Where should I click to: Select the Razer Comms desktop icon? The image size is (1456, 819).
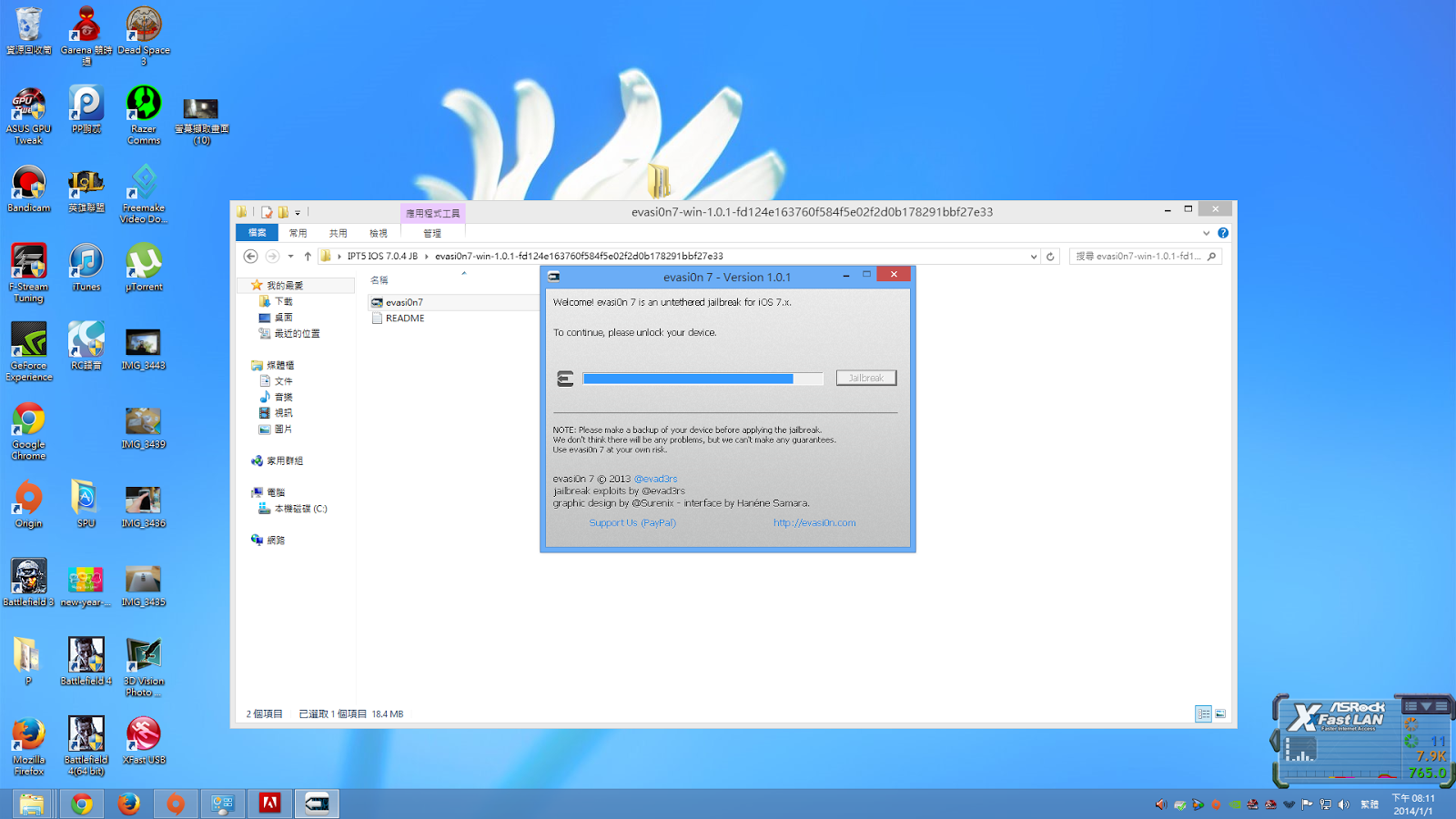tap(144, 116)
